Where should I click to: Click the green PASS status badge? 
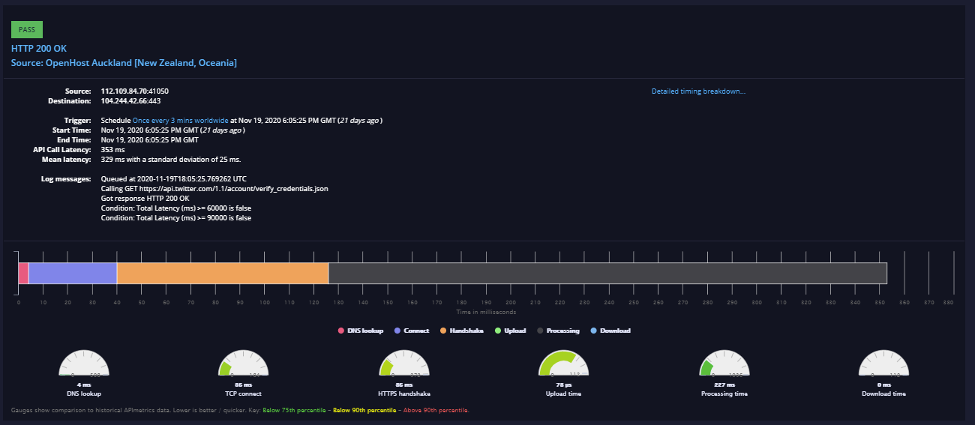[27, 29]
